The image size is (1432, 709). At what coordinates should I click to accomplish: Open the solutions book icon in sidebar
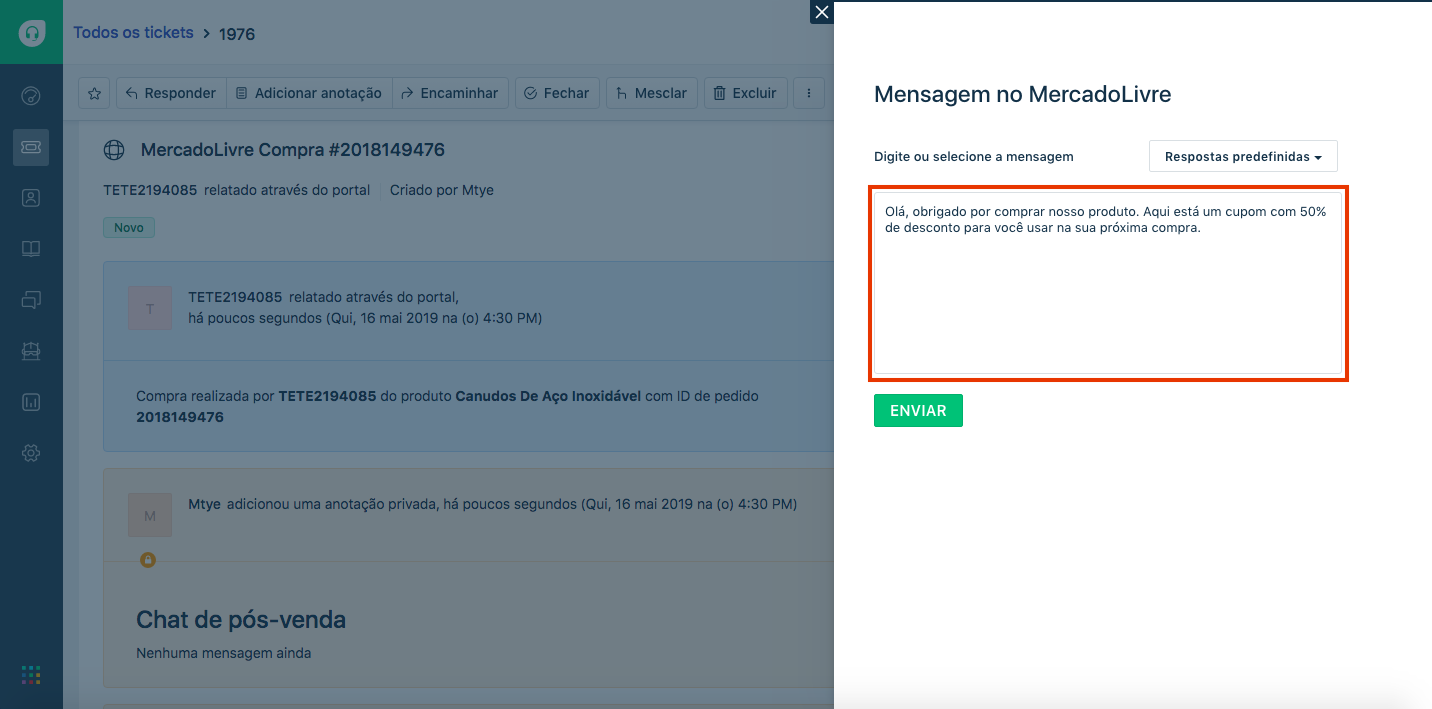31,249
